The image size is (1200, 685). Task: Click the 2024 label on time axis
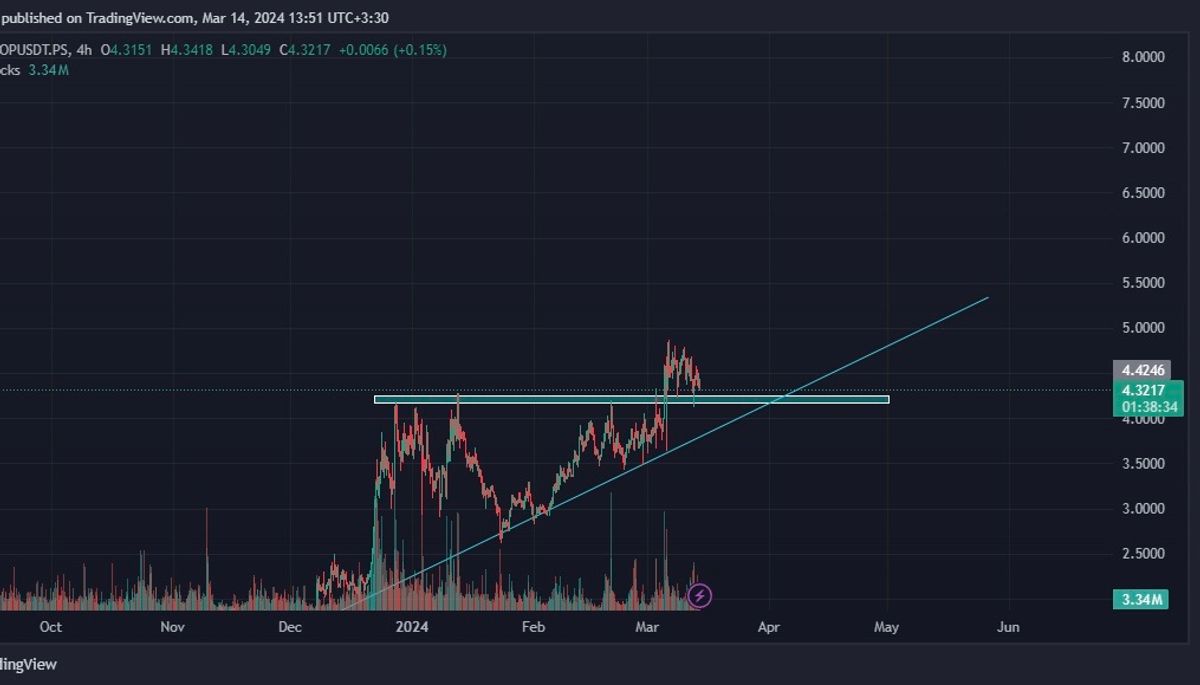[411, 627]
